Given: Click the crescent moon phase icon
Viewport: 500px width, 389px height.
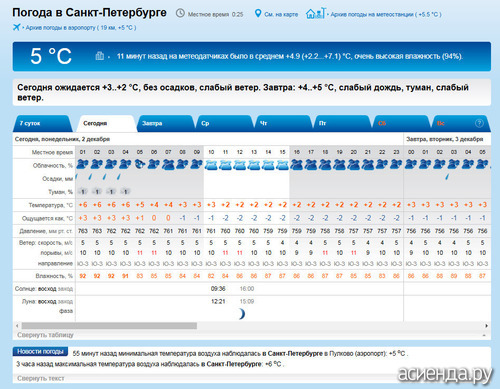Looking at the screenshot, I should point(242,314).
